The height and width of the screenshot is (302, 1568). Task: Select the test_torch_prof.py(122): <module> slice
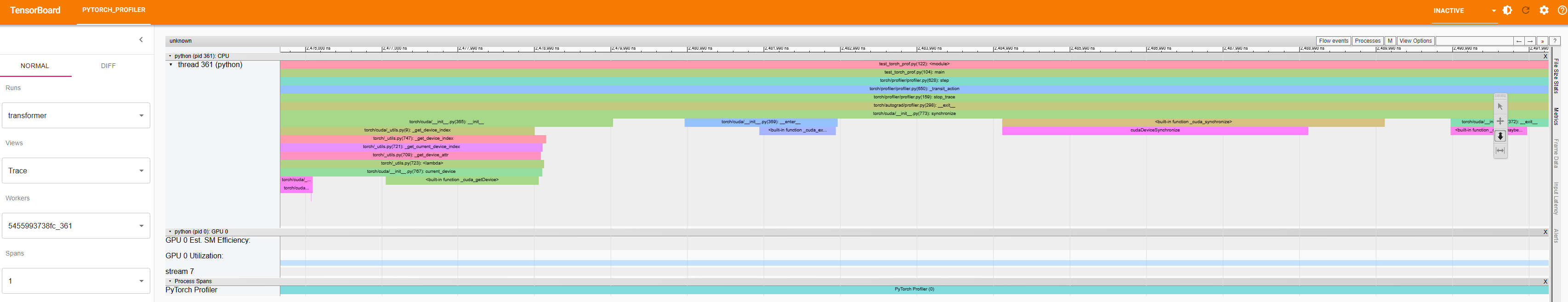914,64
